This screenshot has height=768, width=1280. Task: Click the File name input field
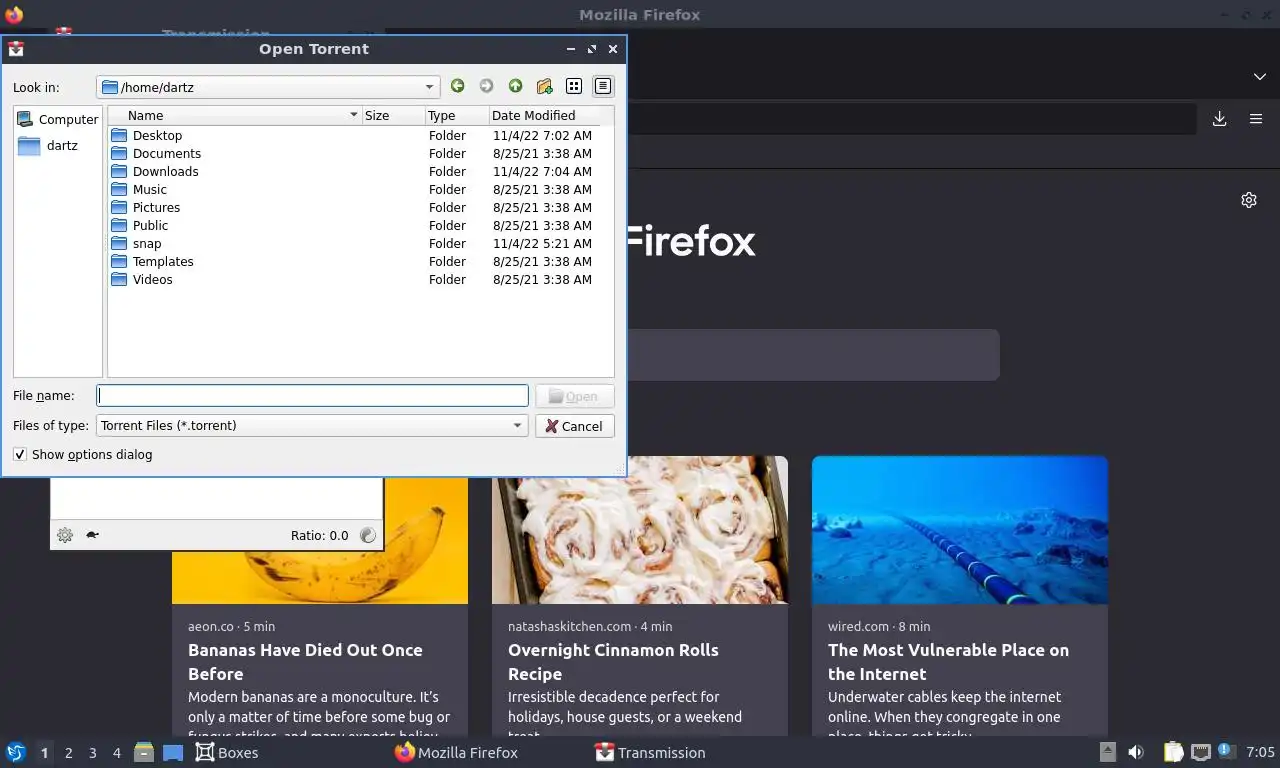point(312,396)
